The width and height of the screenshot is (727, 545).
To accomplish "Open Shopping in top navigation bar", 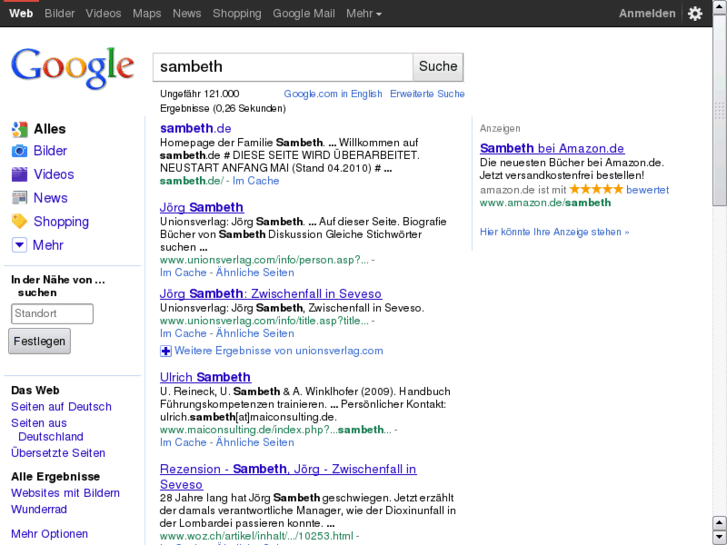I will (237, 13).
